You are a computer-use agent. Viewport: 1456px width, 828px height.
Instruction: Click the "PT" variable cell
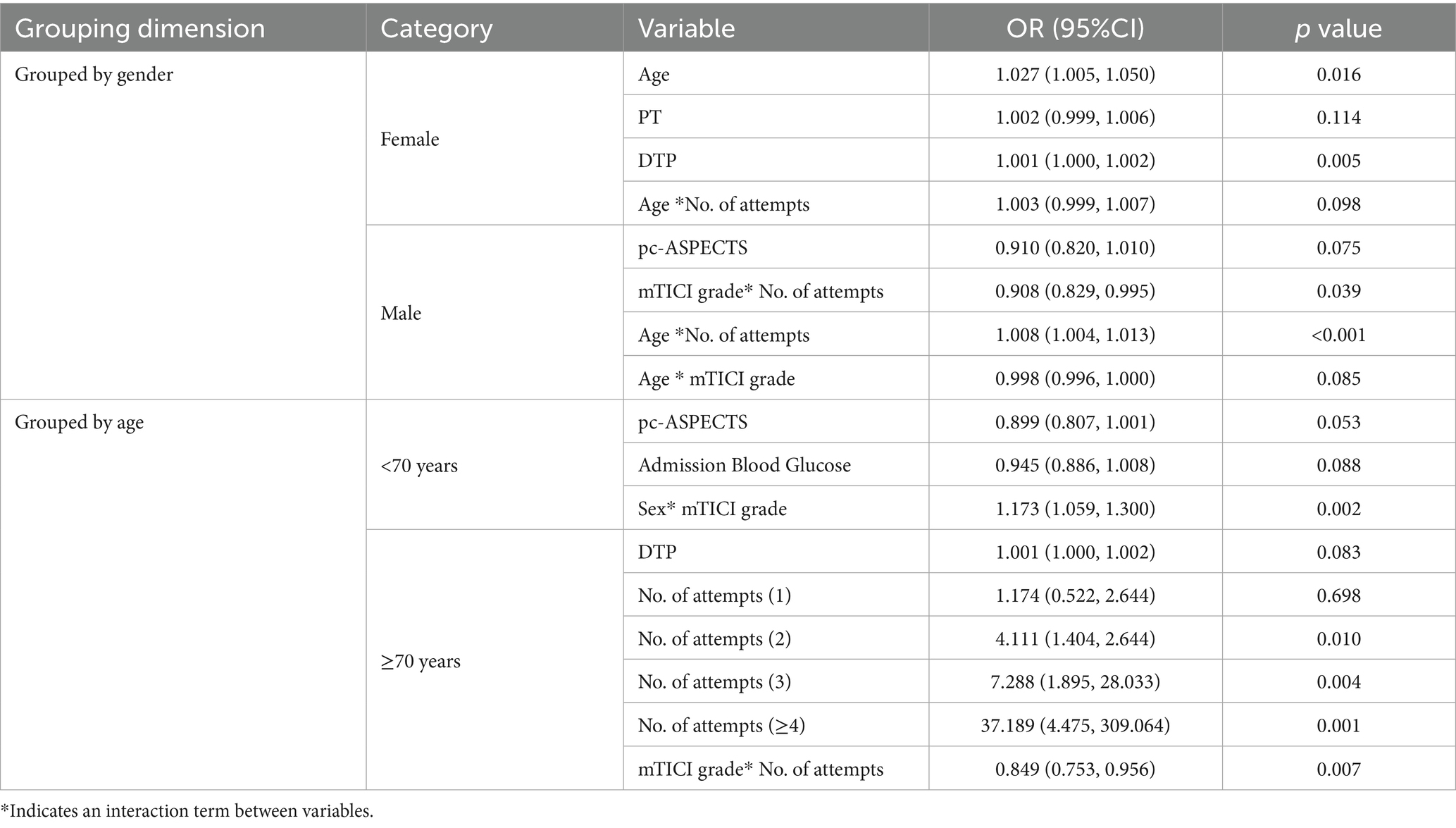pos(649,118)
